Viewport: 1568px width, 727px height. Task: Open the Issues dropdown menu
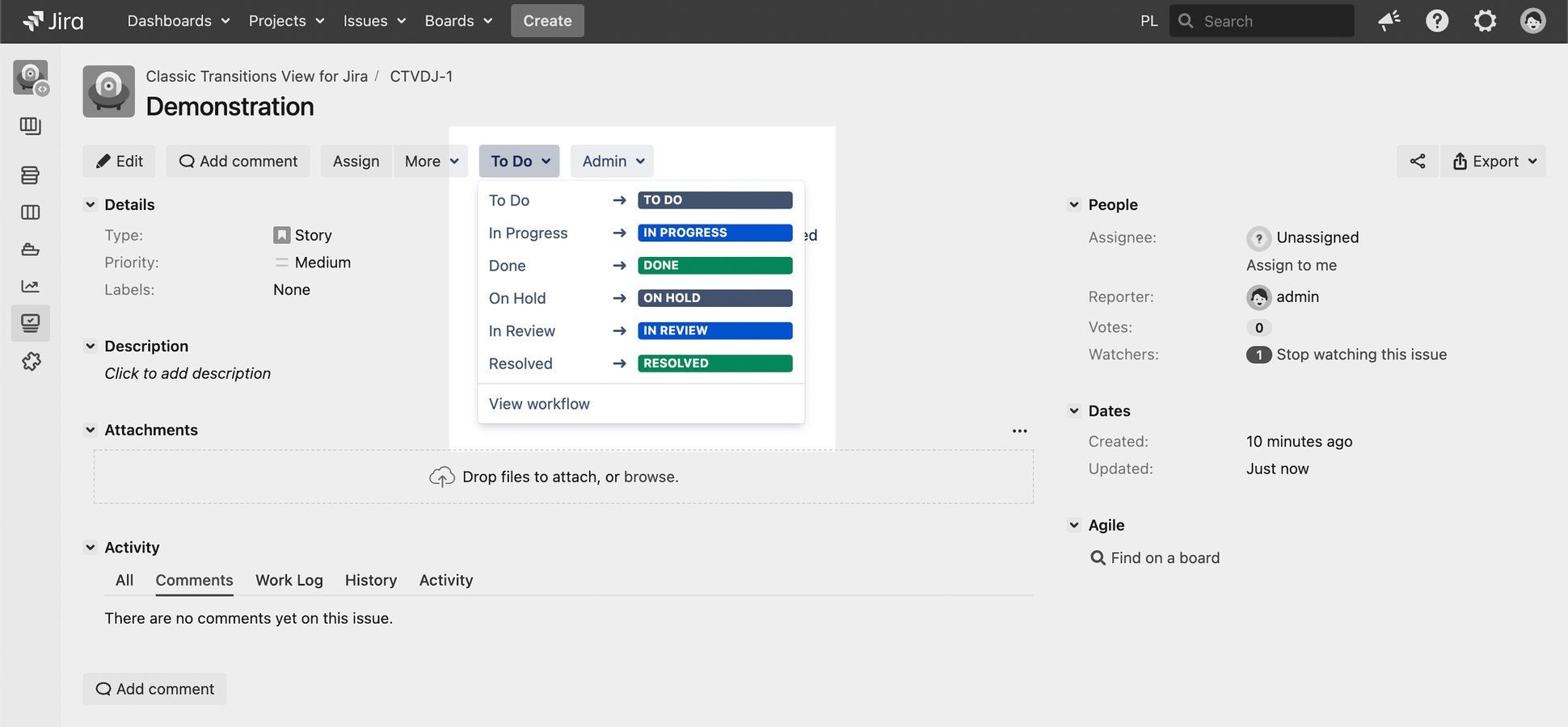click(374, 21)
